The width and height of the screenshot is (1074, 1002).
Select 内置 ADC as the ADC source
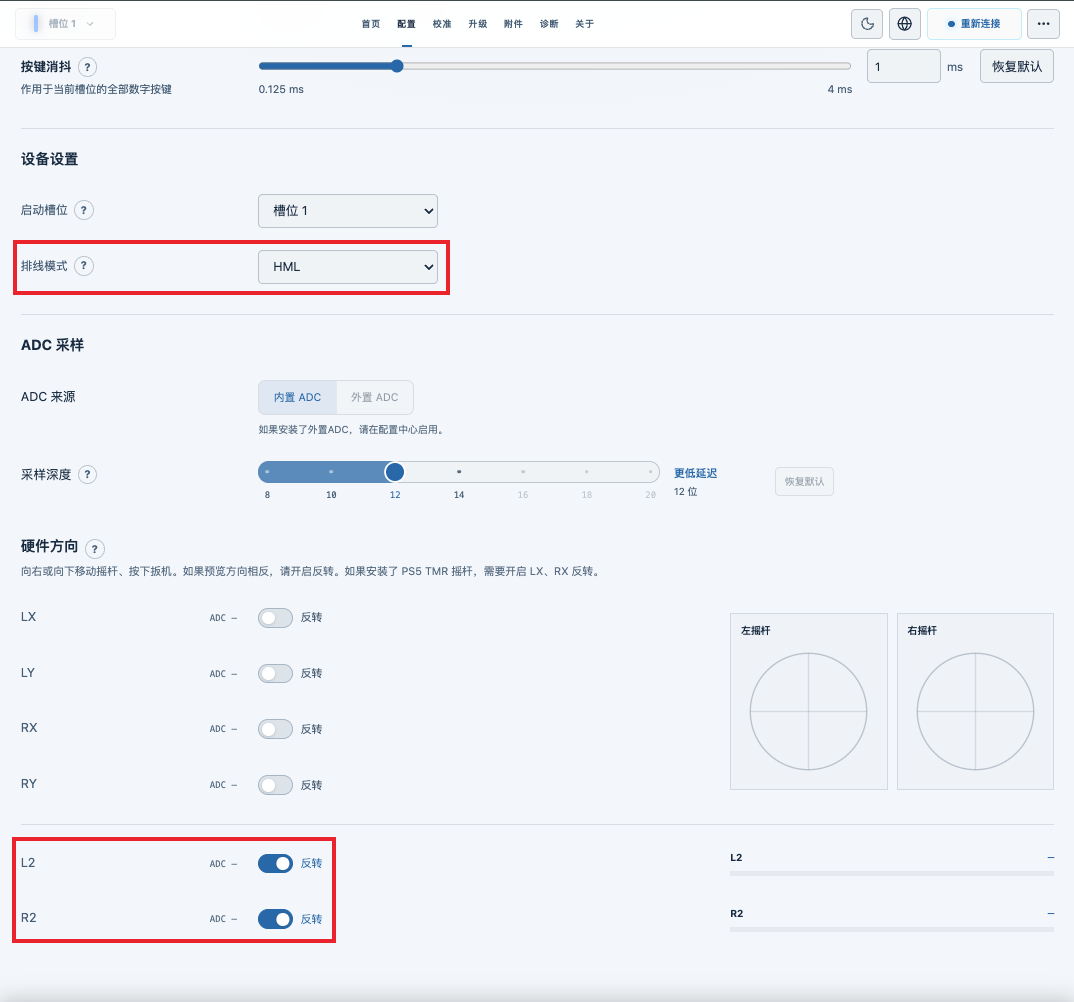click(297, 397)
